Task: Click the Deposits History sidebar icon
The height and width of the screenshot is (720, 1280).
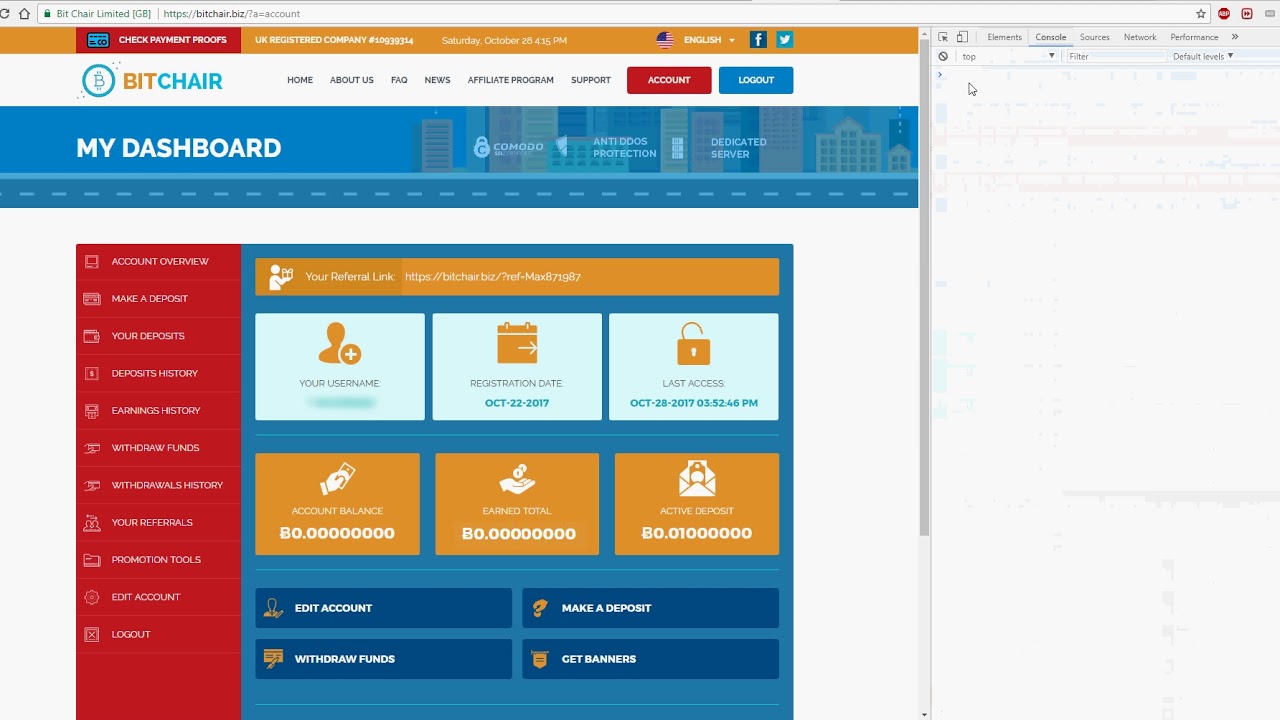Action: (x=92, y=373)
